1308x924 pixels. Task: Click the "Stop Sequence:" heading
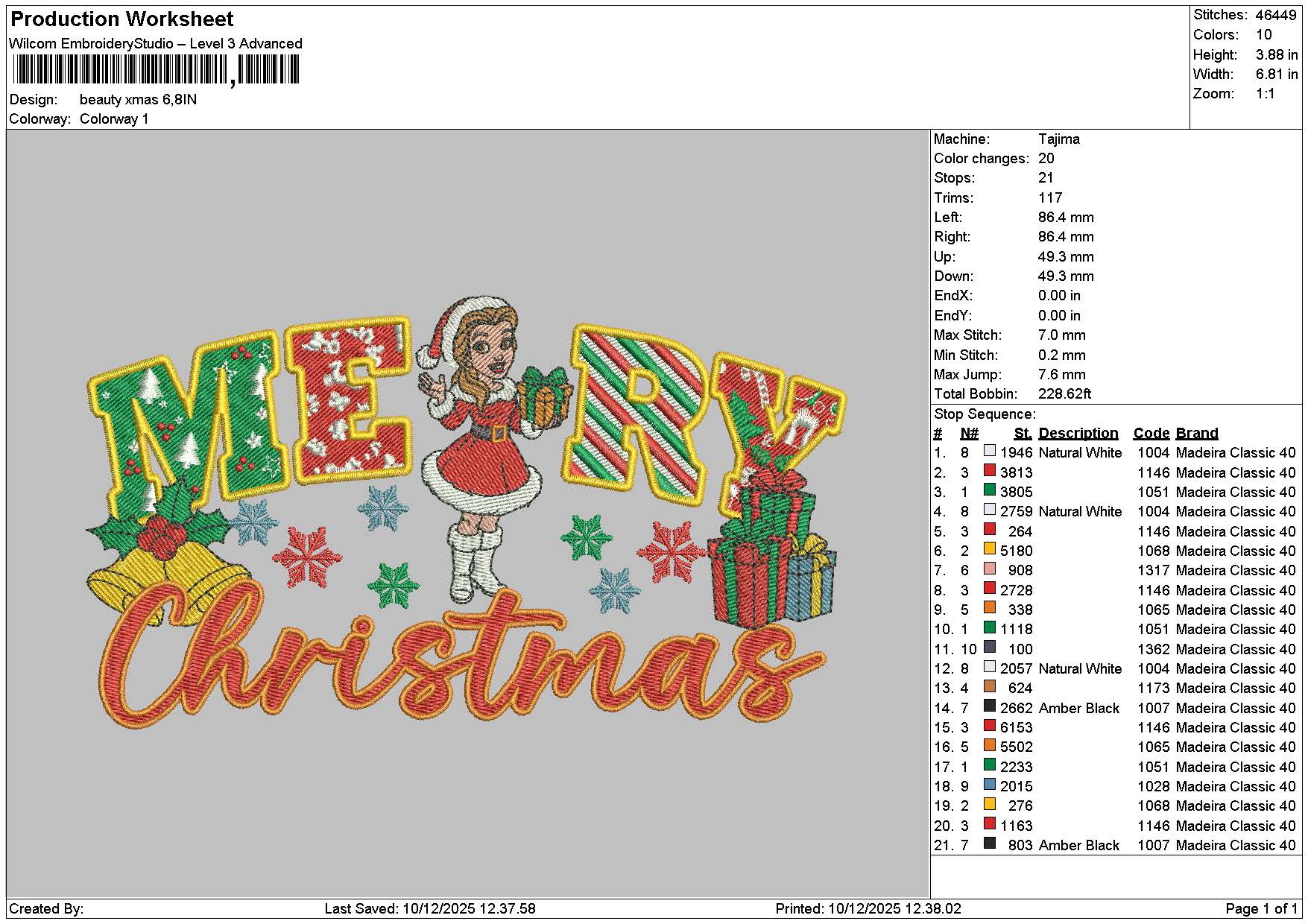click(x=985, y=414)
